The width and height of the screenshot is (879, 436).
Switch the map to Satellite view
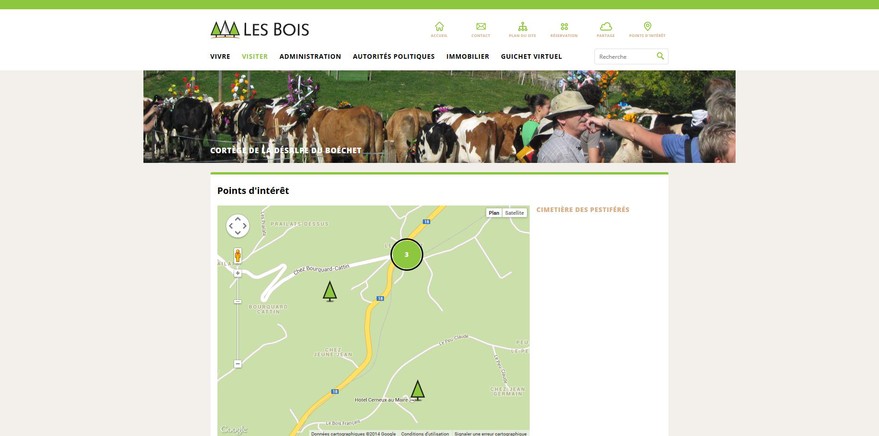click(514, 213)
